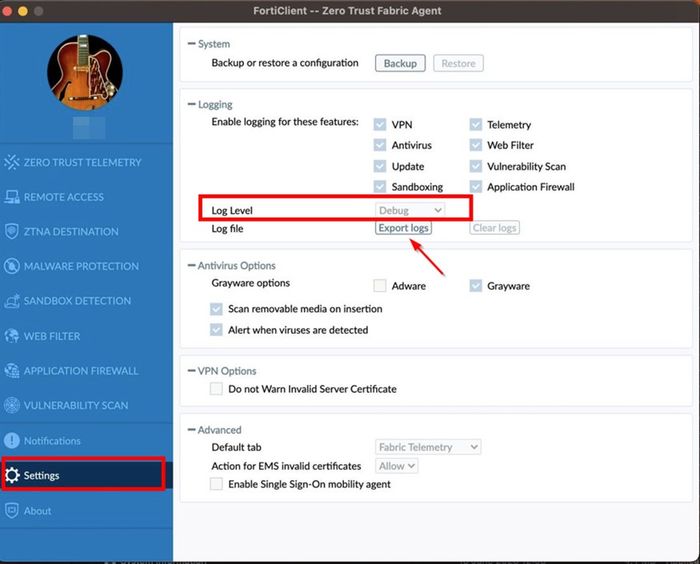700x564 pixels.
Task: Click the 'Log file' label
Action: [227, 228]
